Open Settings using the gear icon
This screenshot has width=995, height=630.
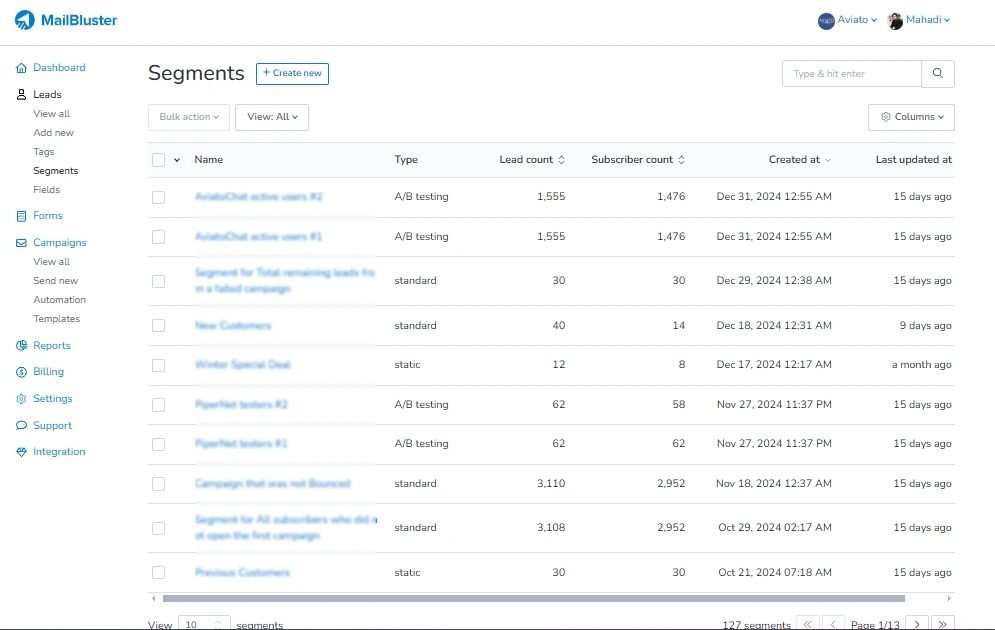pyautogui.click(x=21, y=398)
